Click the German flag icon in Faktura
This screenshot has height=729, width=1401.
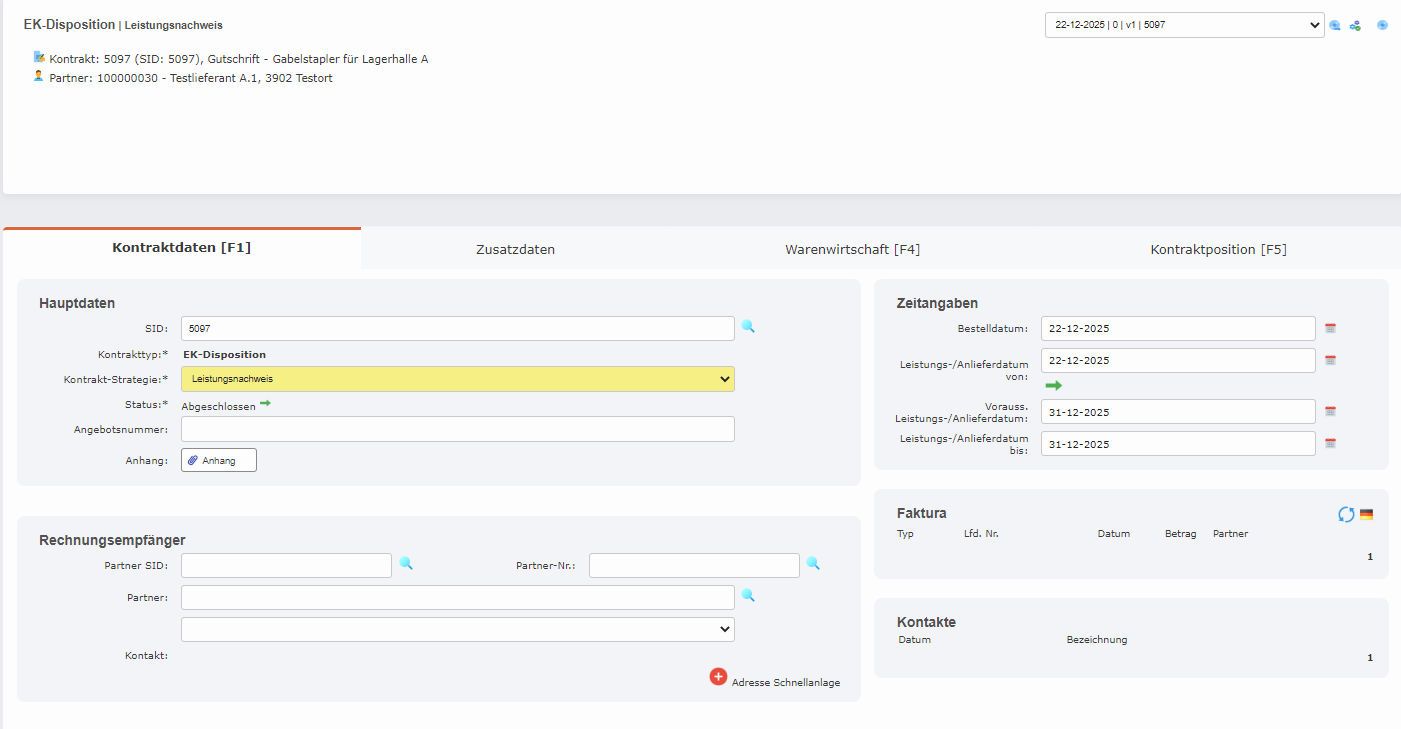point(1366,514)
